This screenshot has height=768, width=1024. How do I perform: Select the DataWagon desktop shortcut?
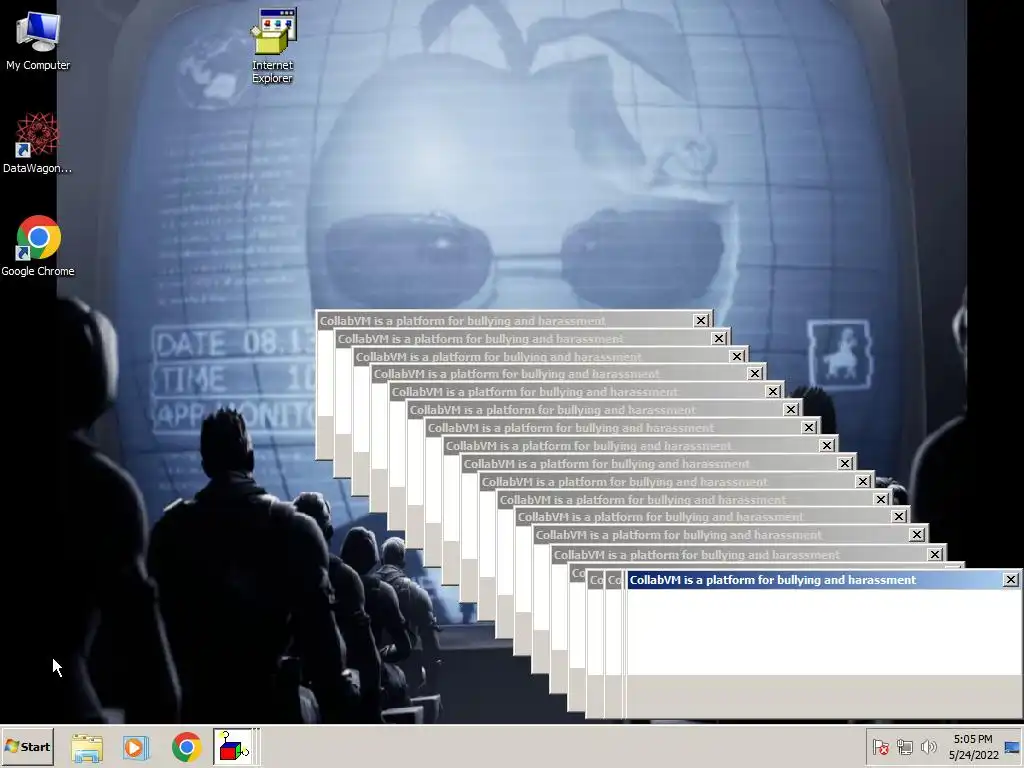pyautogui.click(x=37, y=142)
